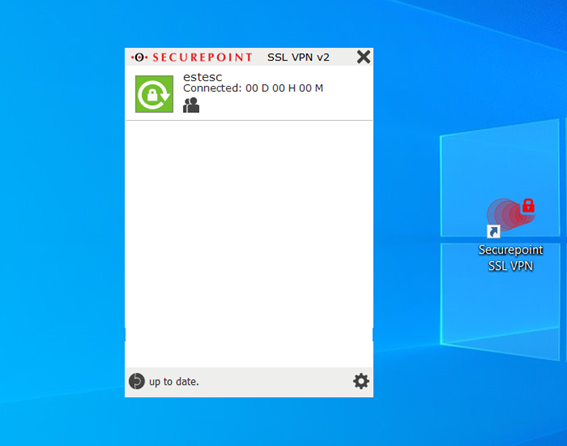Image resolution: width=567 pixels, height=446 pixels.
Task: Click the Securepoint eye emblem in the title bar
Action: coord(139,57)
